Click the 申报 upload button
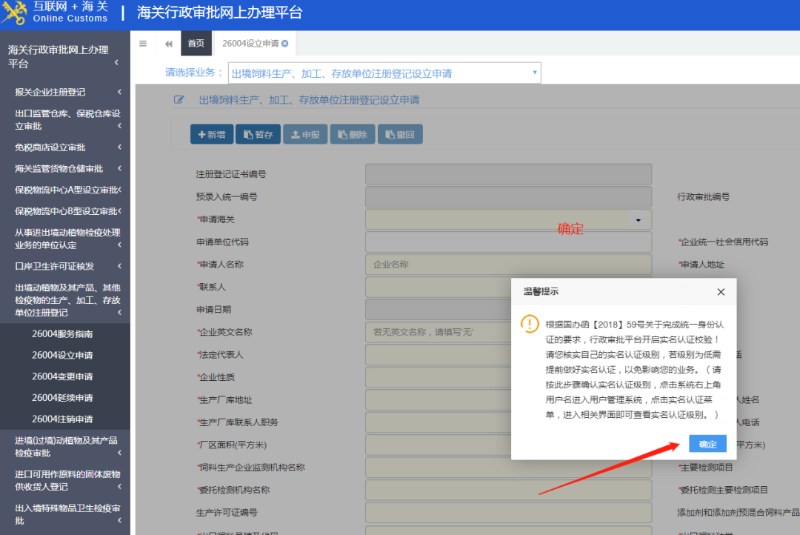Screen dimensions: 800x535 pyautogui.click(x=305, y=134)
